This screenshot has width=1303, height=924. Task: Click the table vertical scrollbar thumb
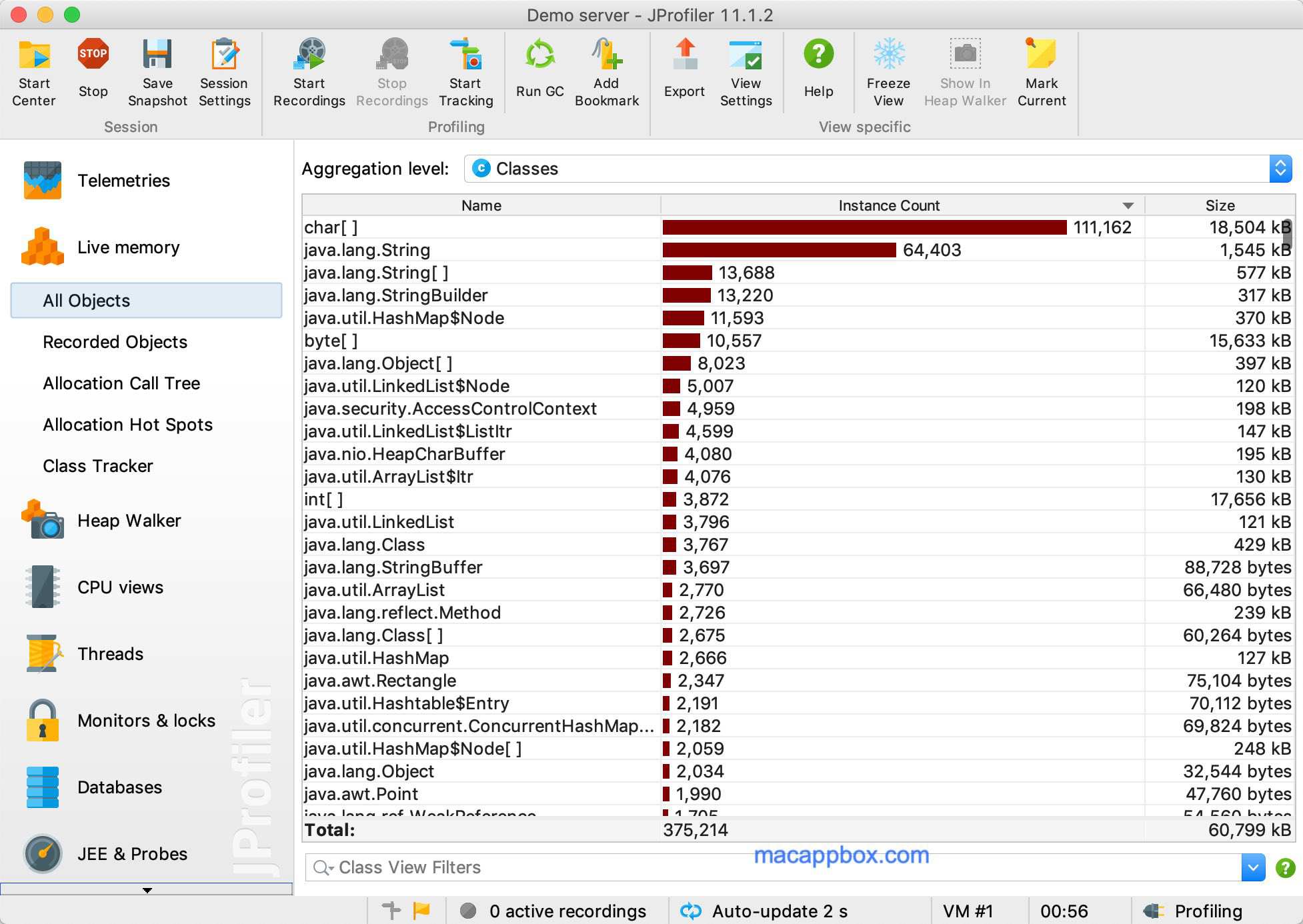click(1287, 235)
